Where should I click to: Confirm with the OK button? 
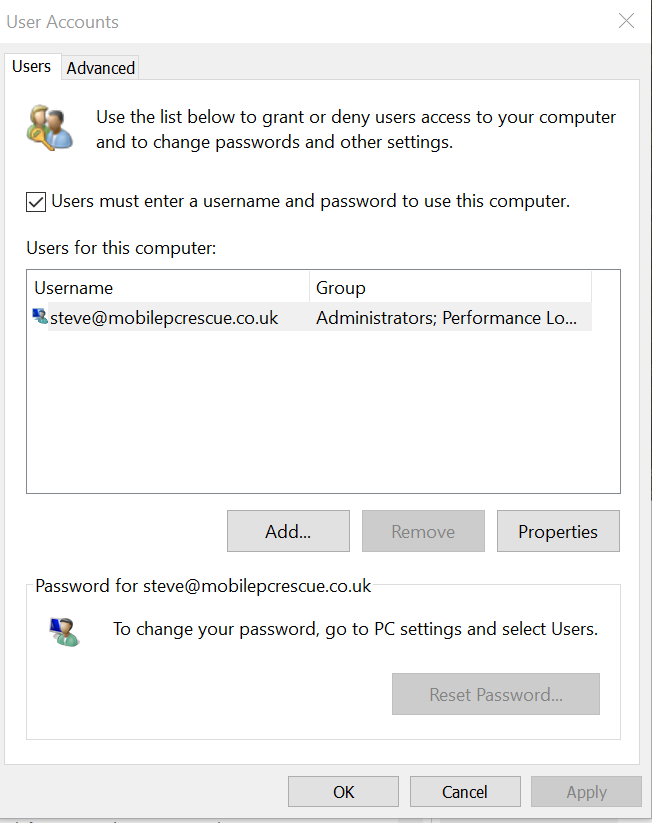[343, 792]
